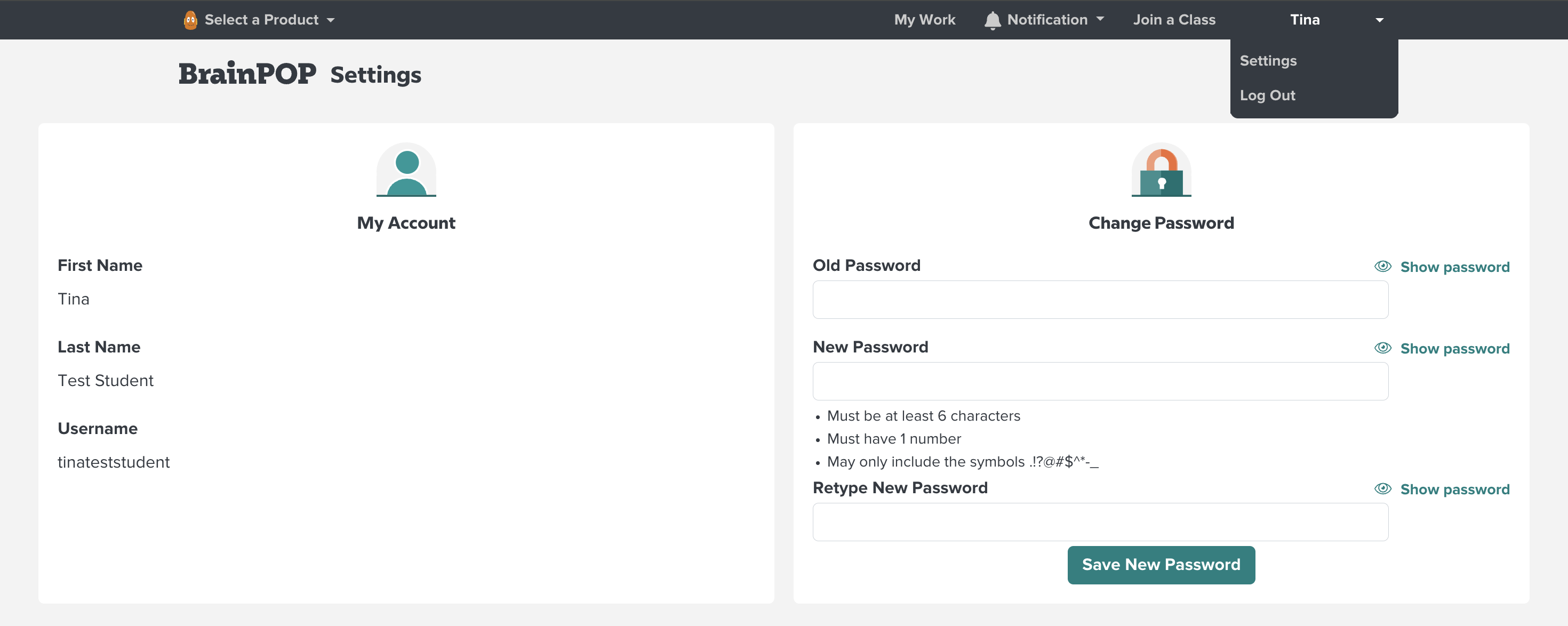The width and height of the screenshot is (1568, 626).
Task: Click the BrainPOP logo
Action: (247, 74)
